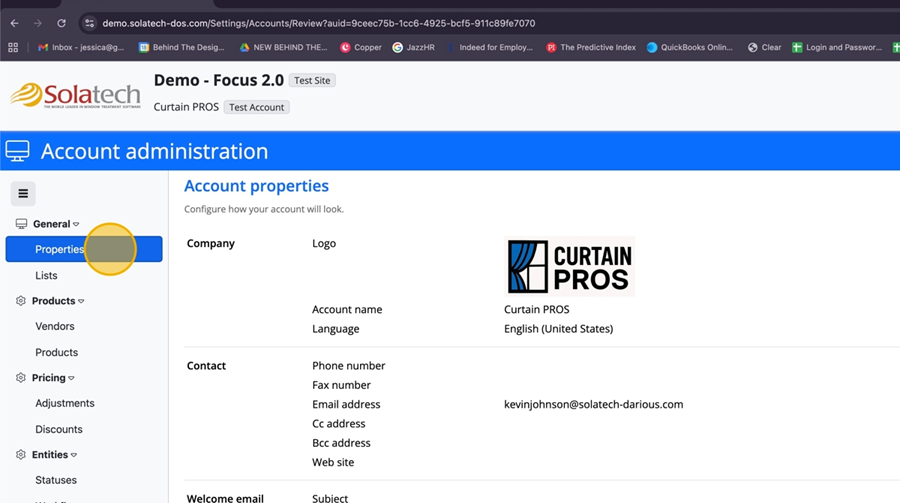Click the Email address label

(346, 404)
